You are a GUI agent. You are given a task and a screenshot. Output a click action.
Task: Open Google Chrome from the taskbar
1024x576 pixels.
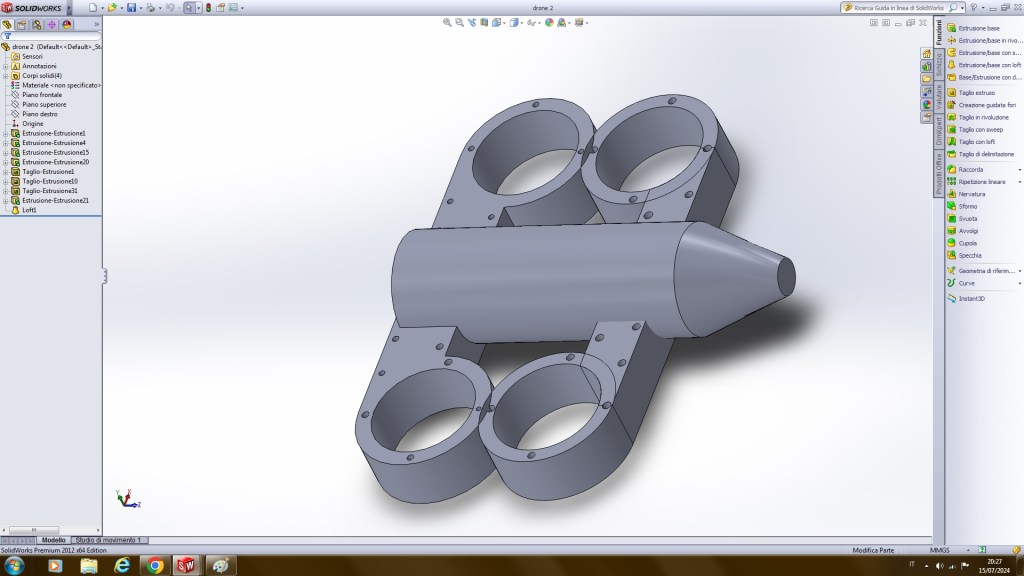tap(154, 566)
